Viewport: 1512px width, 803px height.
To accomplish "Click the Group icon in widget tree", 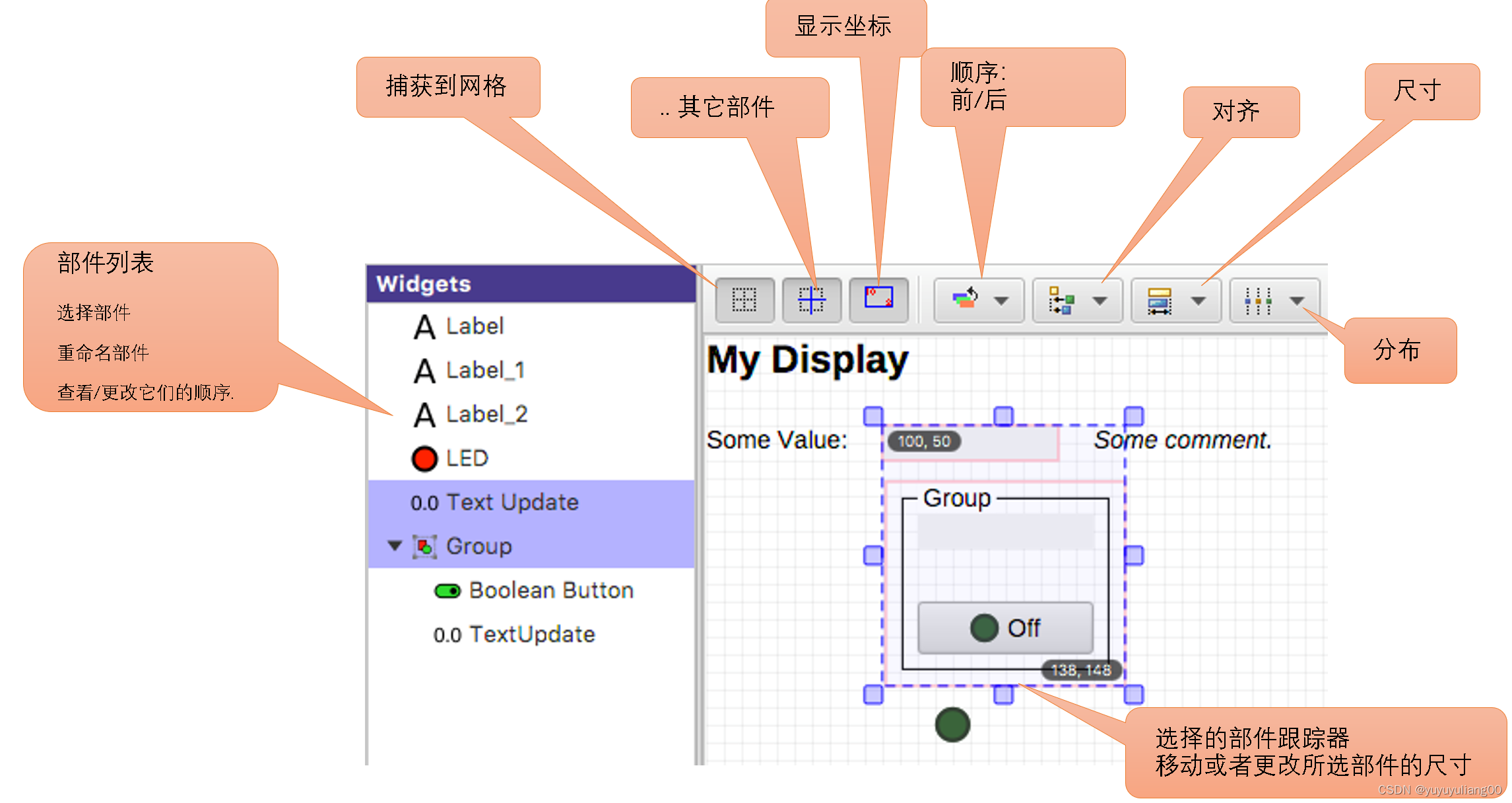I will tap(424, 547).
